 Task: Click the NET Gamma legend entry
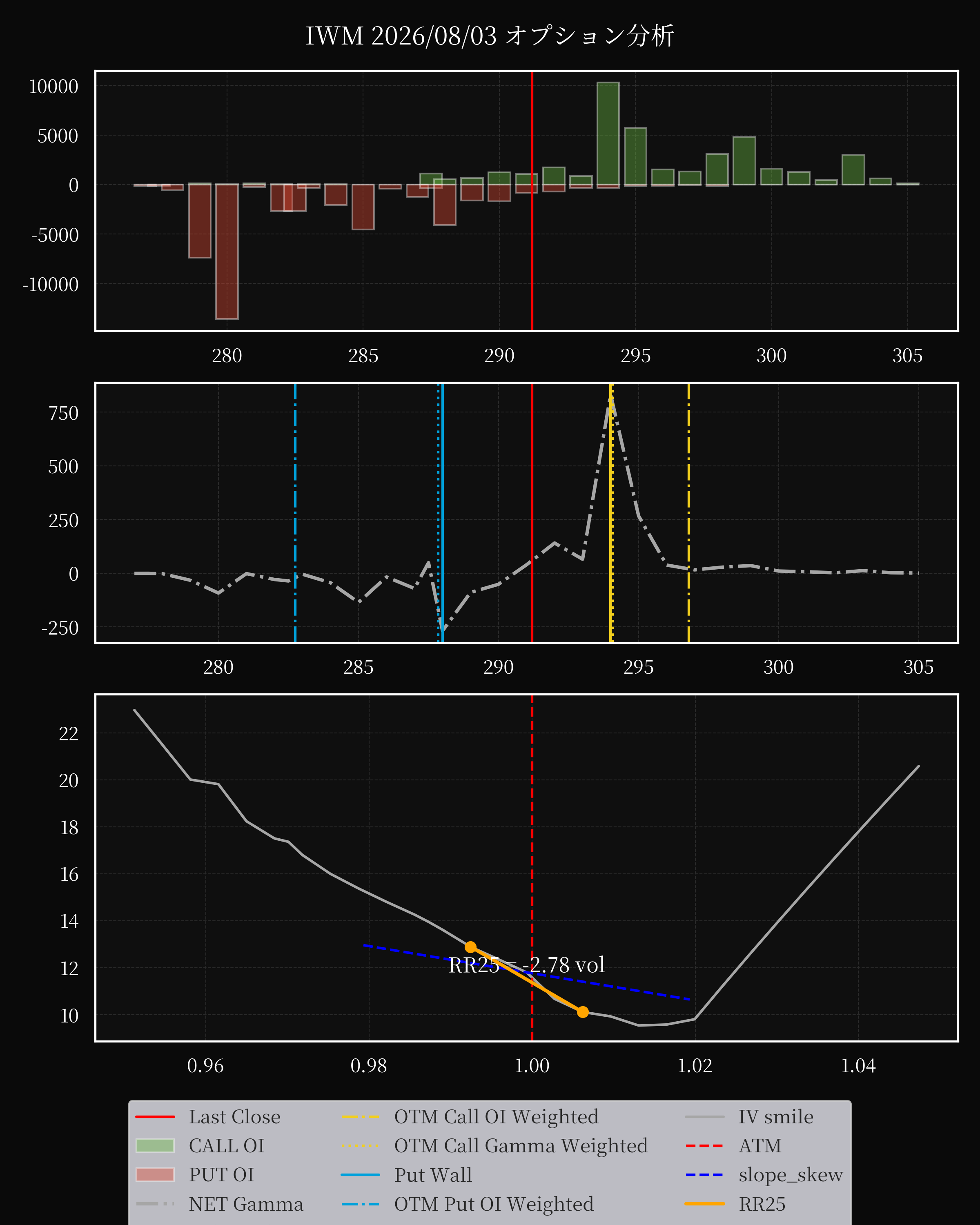pos(220,1204)
